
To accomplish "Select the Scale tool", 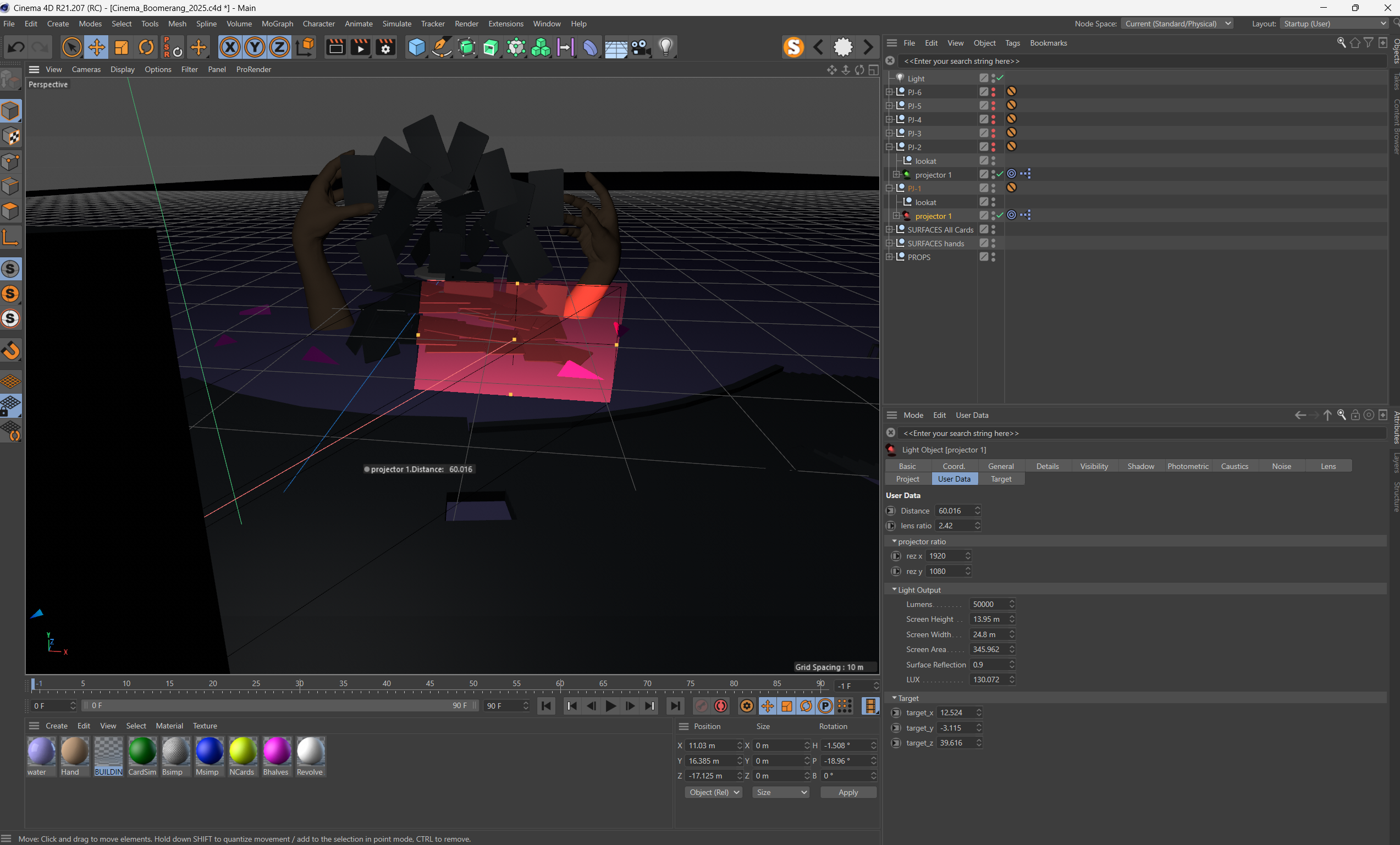I will click(x=121, y=47).
